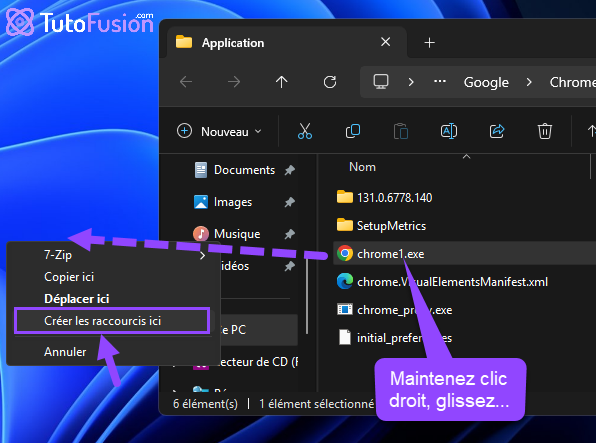Expand chevron before the ellipsis in address bar

pos(411,82)
